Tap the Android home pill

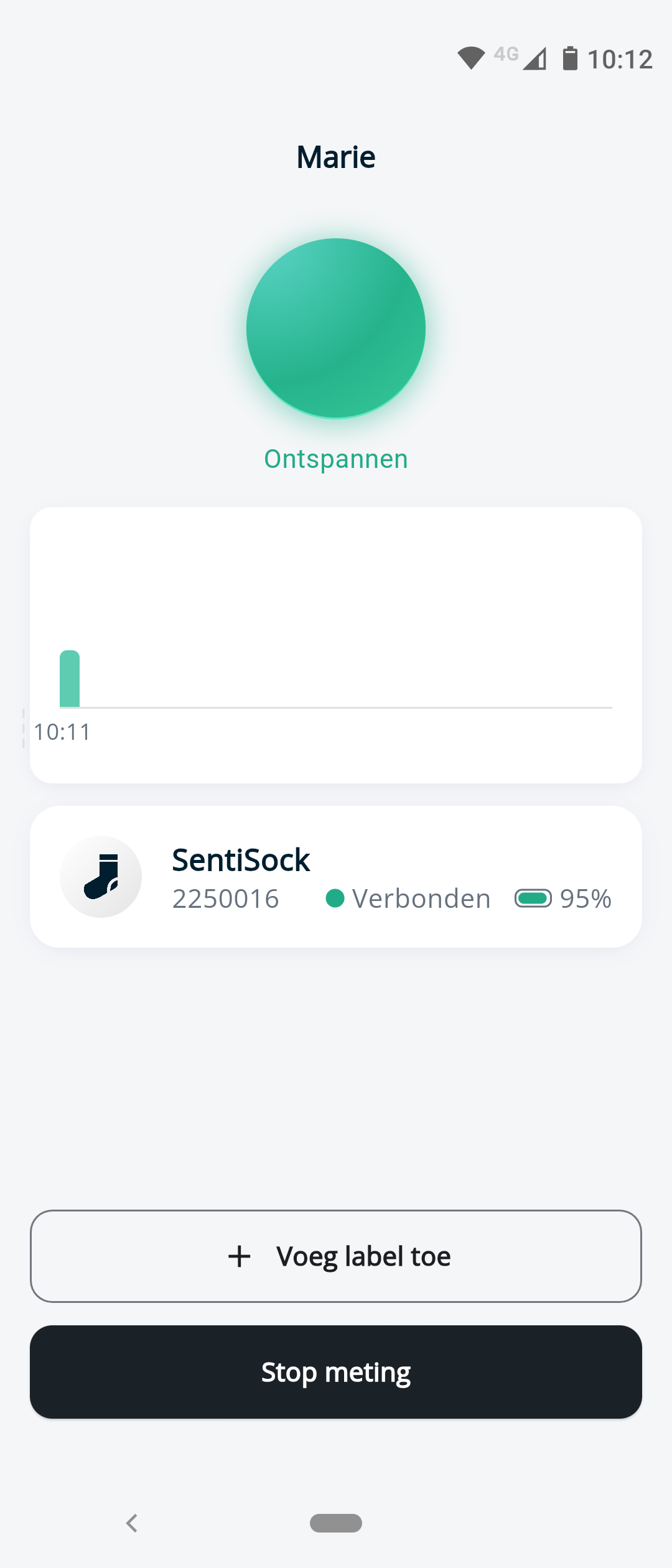pos(336,1523)
